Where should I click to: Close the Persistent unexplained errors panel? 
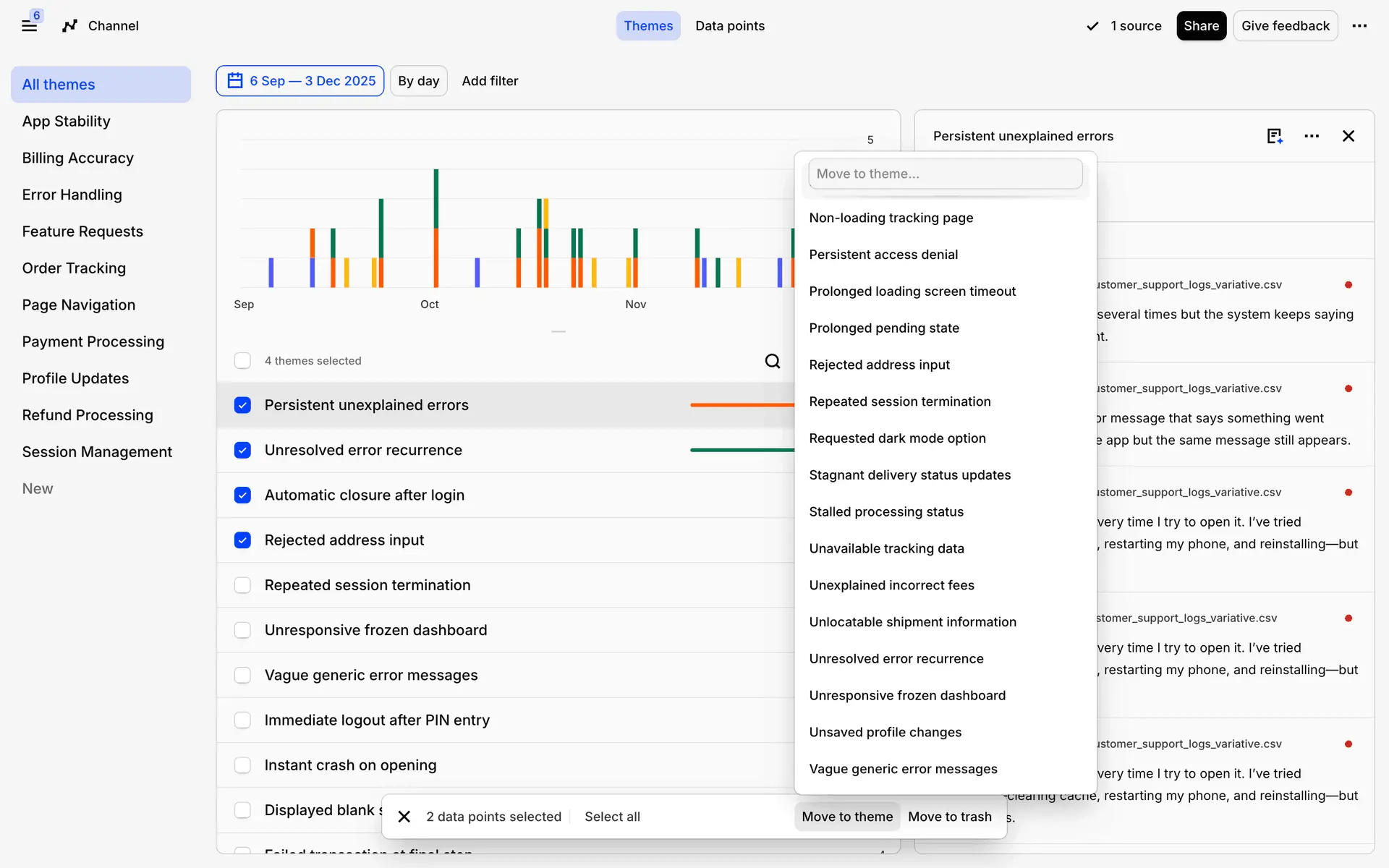[1348, 136]
